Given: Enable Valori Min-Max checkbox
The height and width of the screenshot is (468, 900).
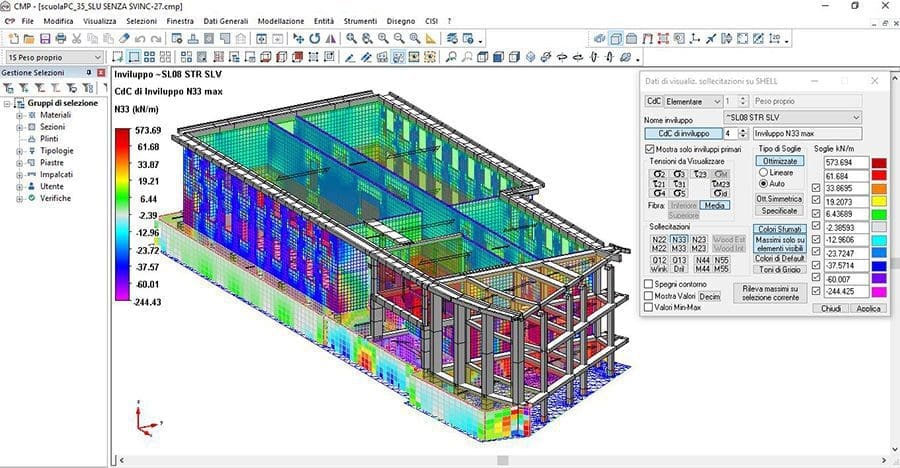Looking at the screenshot, I should [x=649, y=307].
